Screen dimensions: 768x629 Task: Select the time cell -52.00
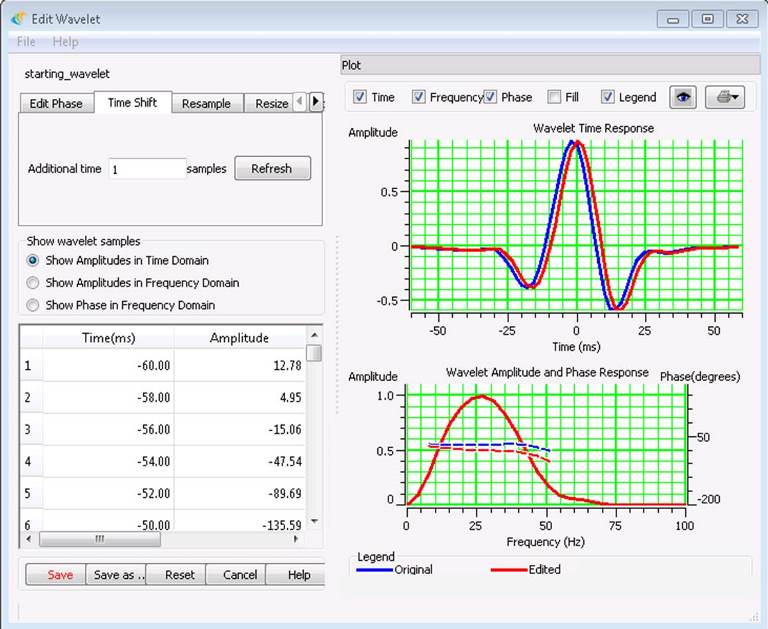click(x=109, y=493)
